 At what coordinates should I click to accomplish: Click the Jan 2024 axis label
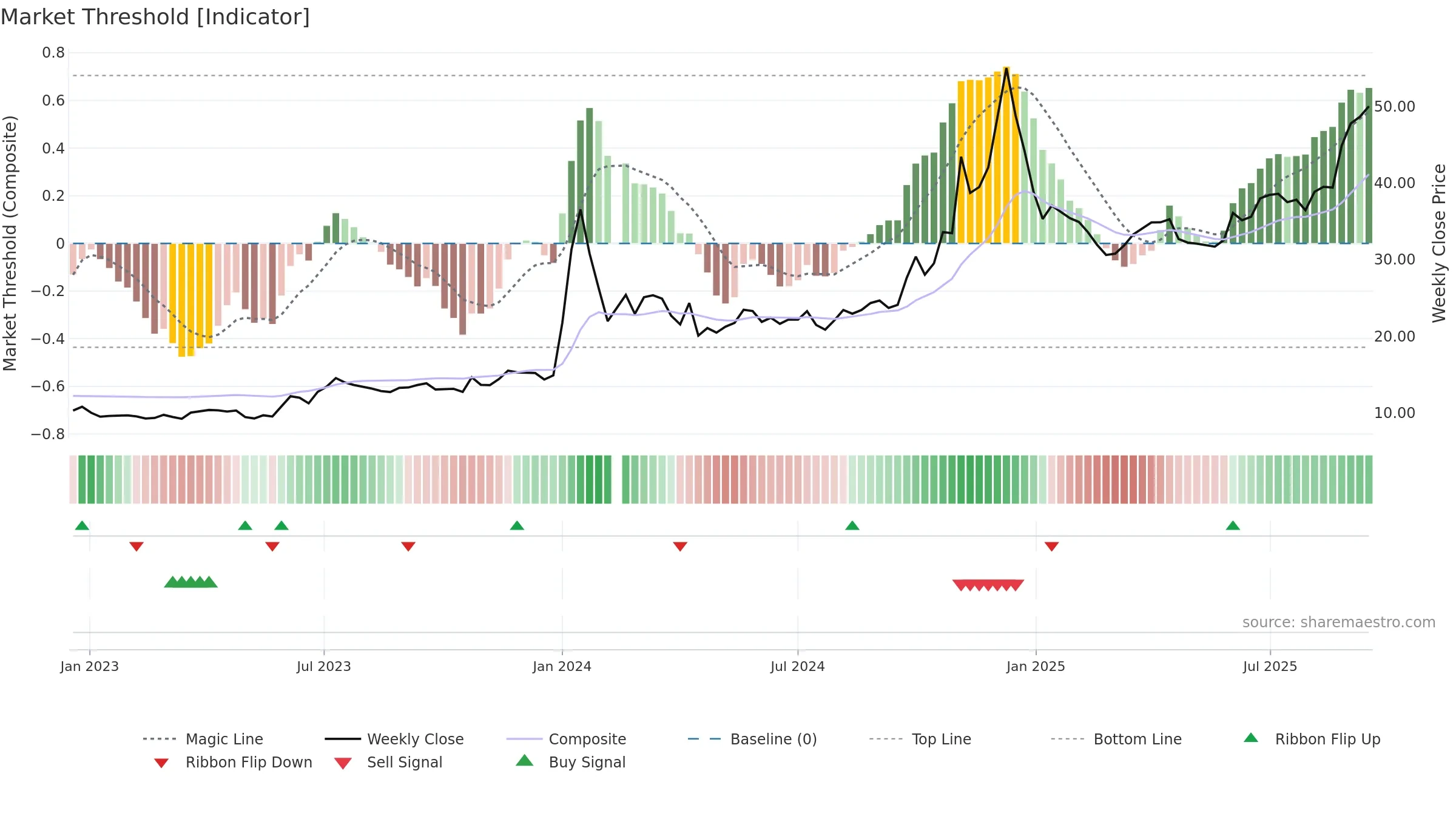pyautogui.click(x=562, y=666)
